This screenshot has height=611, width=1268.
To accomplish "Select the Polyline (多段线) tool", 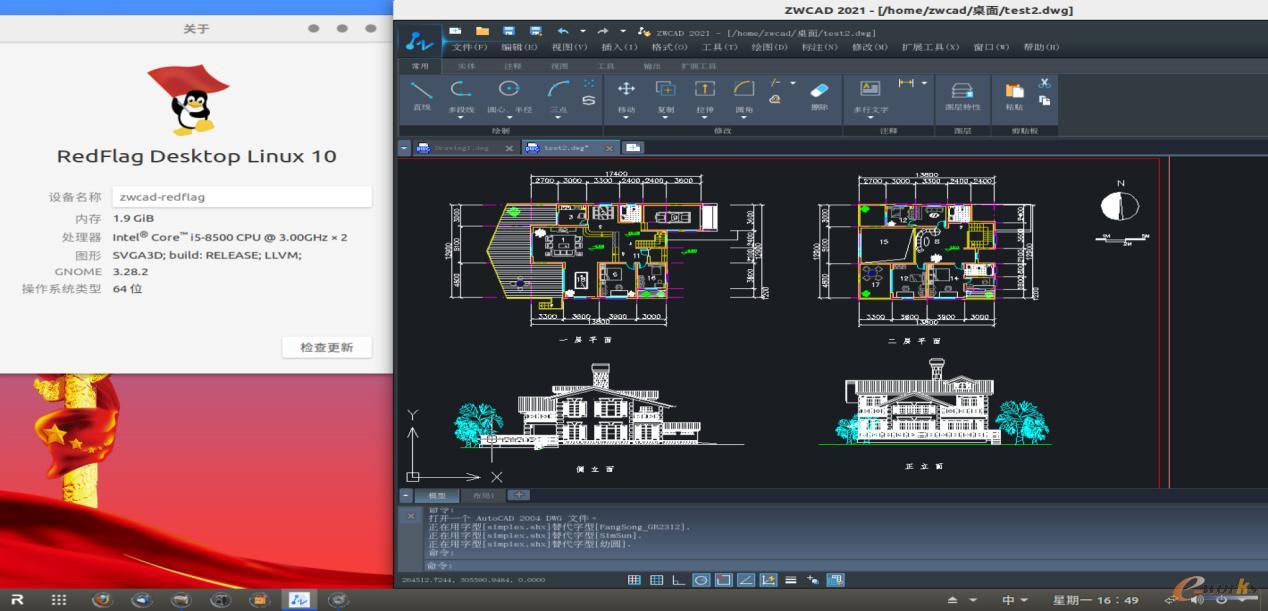I will pyautogui.click(x=461, y=96).
